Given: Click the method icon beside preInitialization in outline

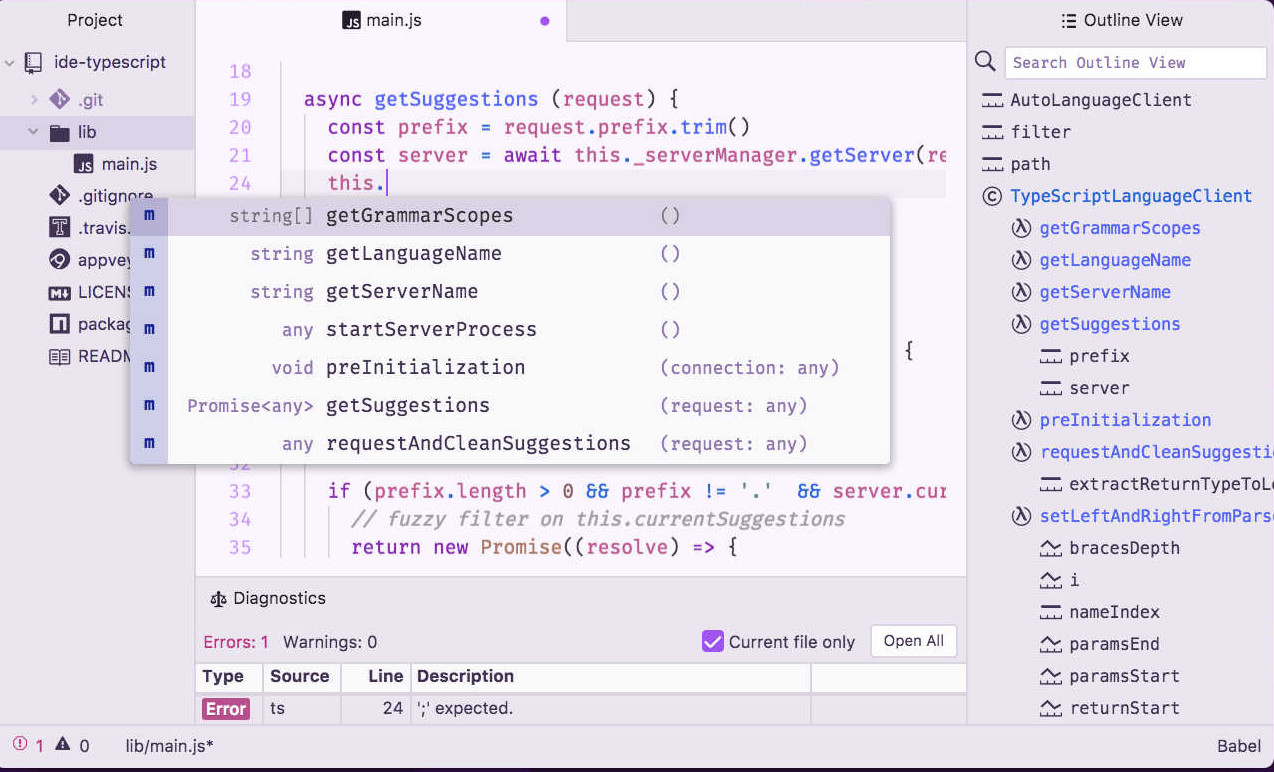Looking at the screenshot, I should [1021, 420].
